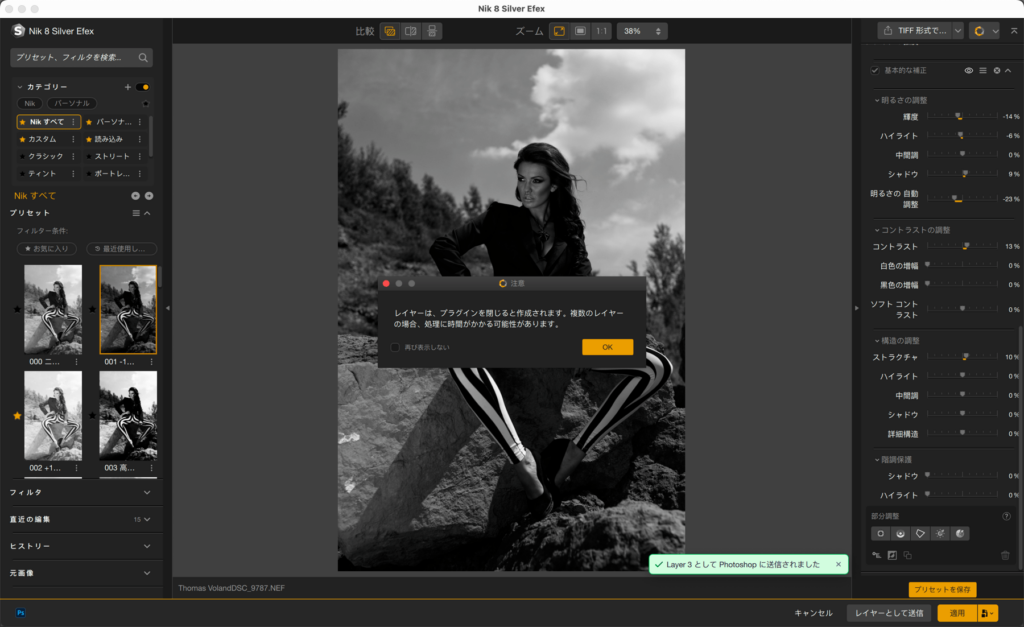Toggle the お気に入り filter chip

tap(46, 249)
